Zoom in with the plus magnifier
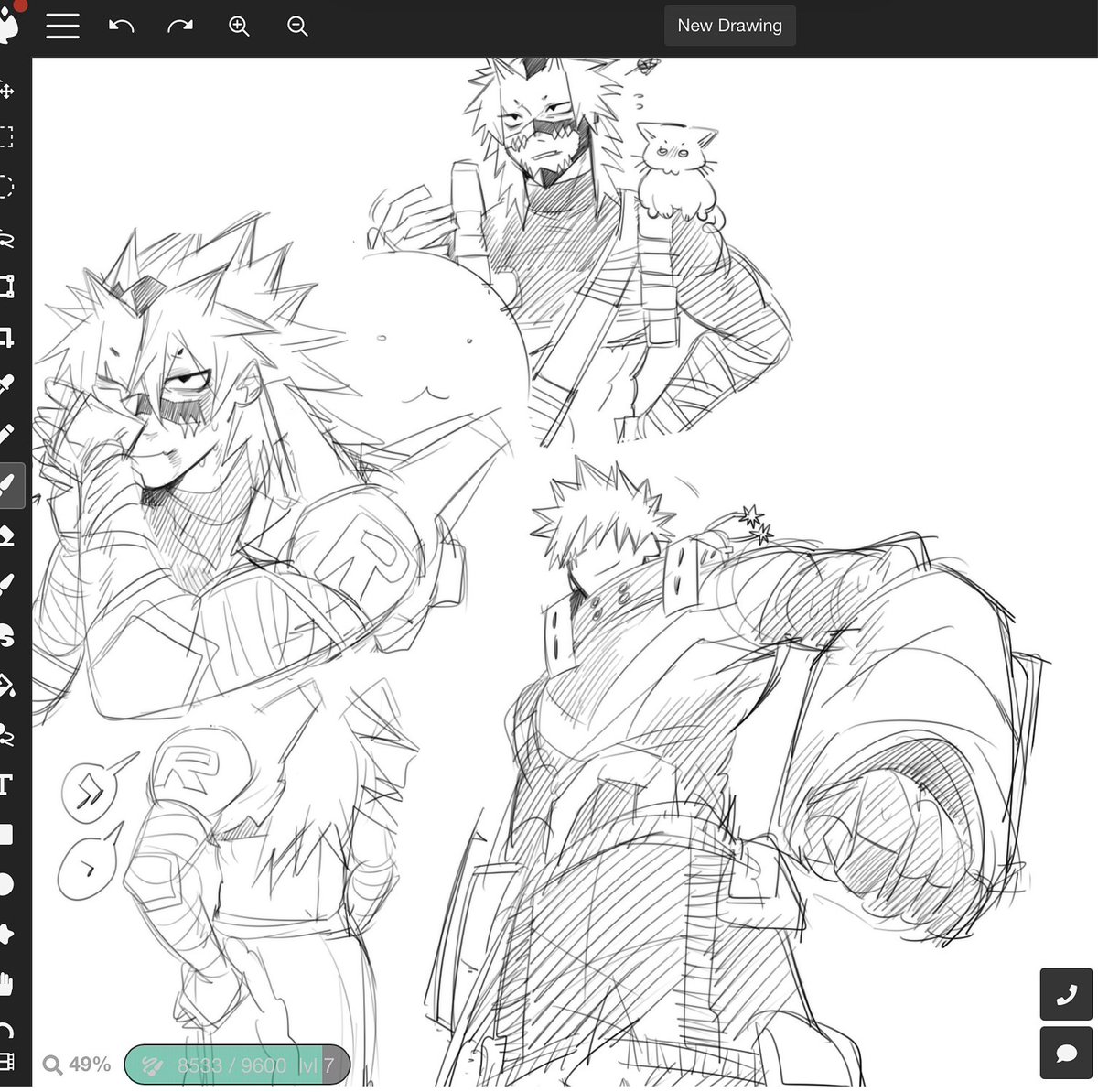 239,26
